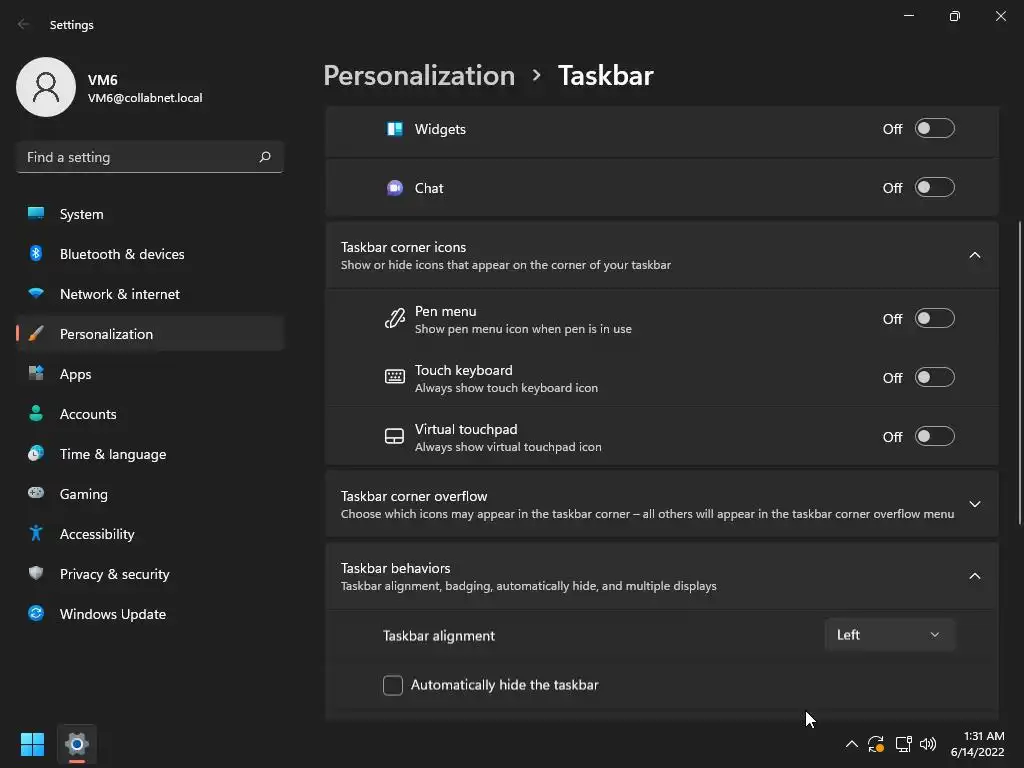The image size is (1024, 768).
Task: Toggle the Virtual touchpad switch
Action: pyautogui.click(x=935, y=437)
